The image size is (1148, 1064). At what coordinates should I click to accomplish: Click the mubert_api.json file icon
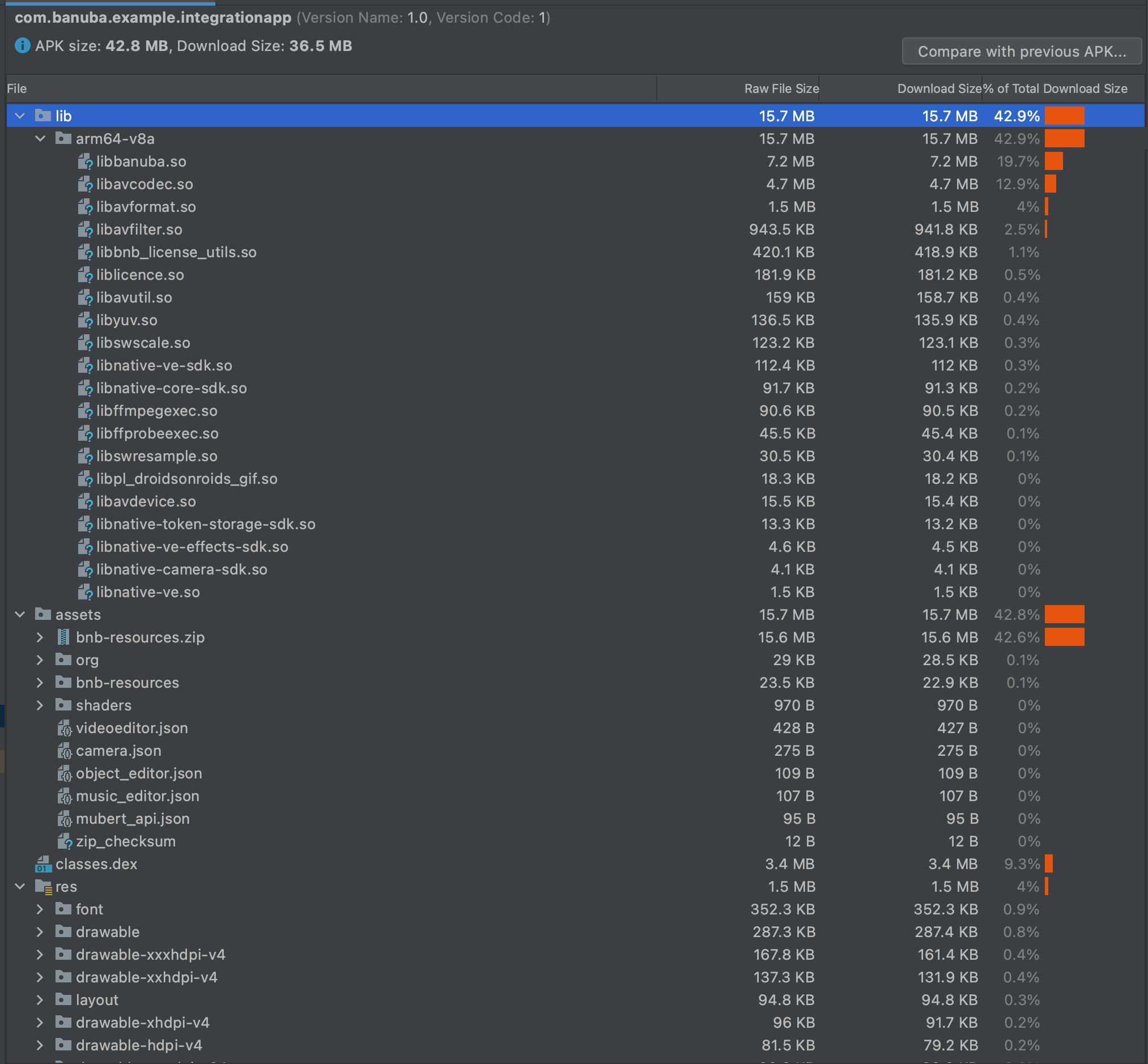pyautogui.click(x=65, y=819)
